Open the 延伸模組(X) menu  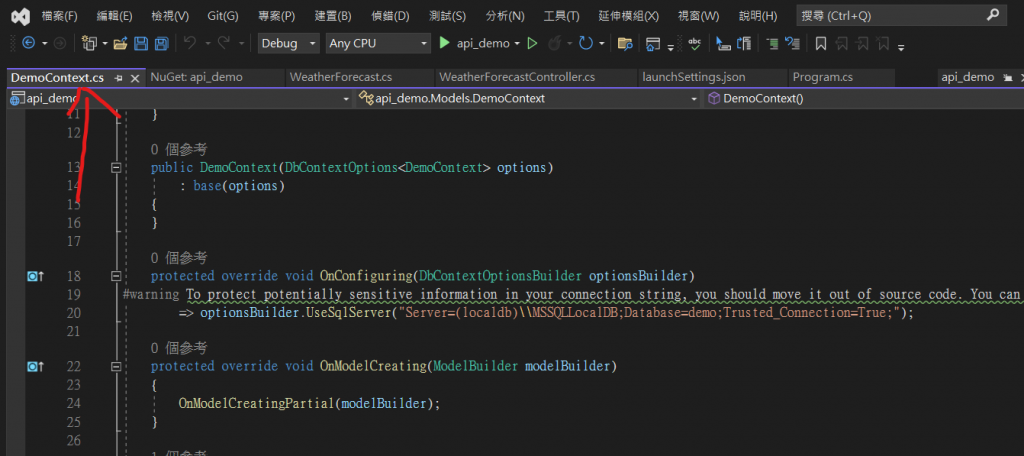(x=628, y=16)
